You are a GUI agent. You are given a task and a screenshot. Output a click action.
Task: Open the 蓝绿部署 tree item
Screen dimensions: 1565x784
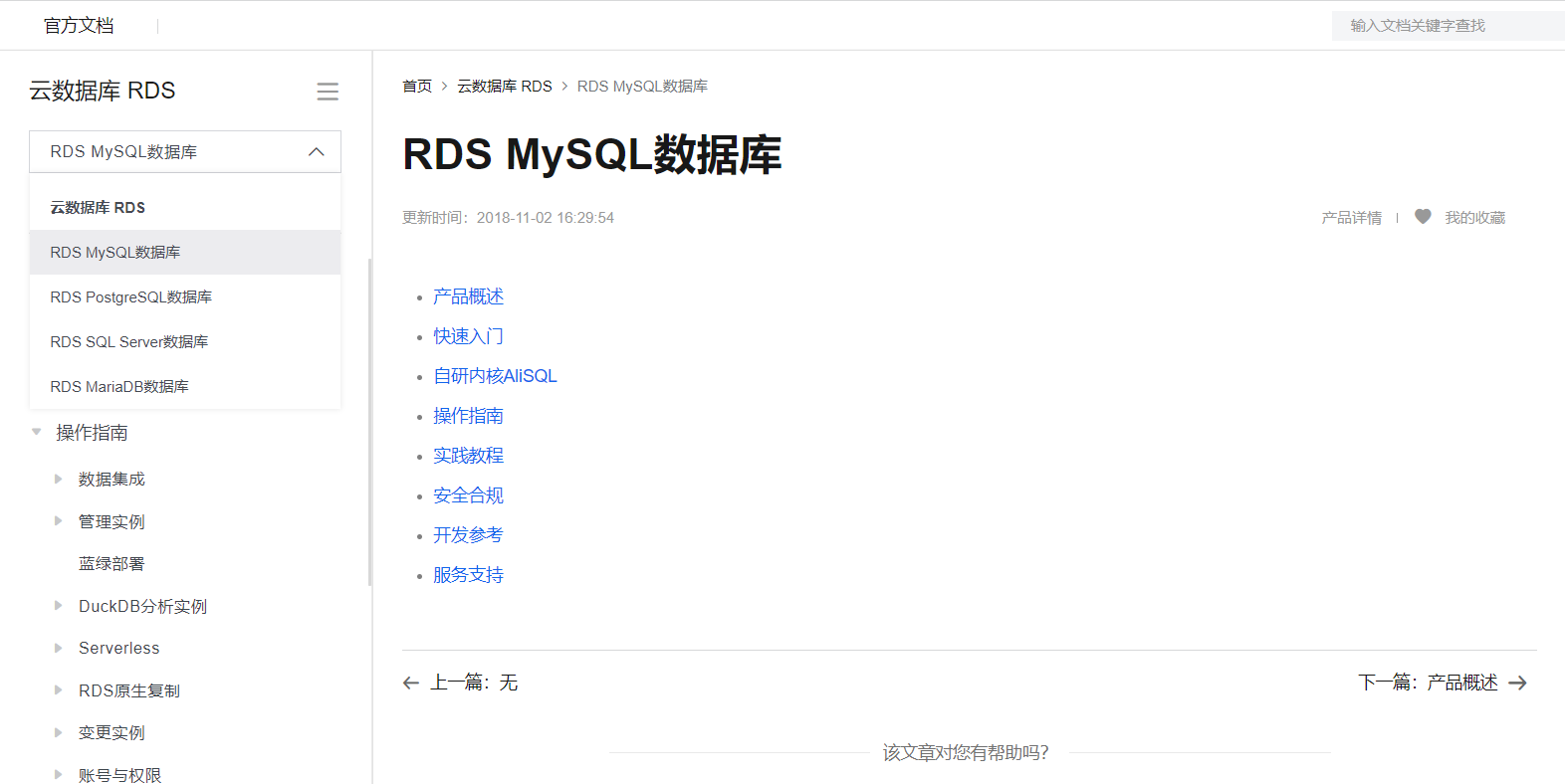[112, 564]
